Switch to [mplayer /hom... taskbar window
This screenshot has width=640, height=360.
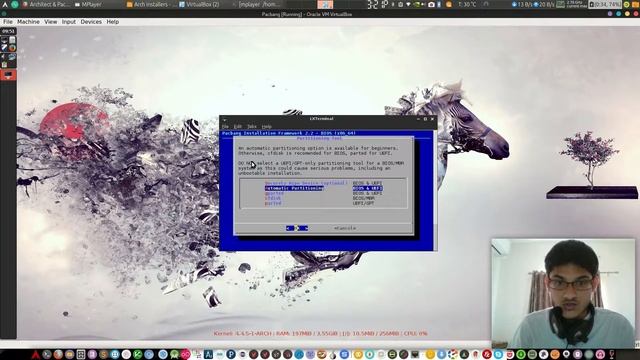(x=256, y=4)
